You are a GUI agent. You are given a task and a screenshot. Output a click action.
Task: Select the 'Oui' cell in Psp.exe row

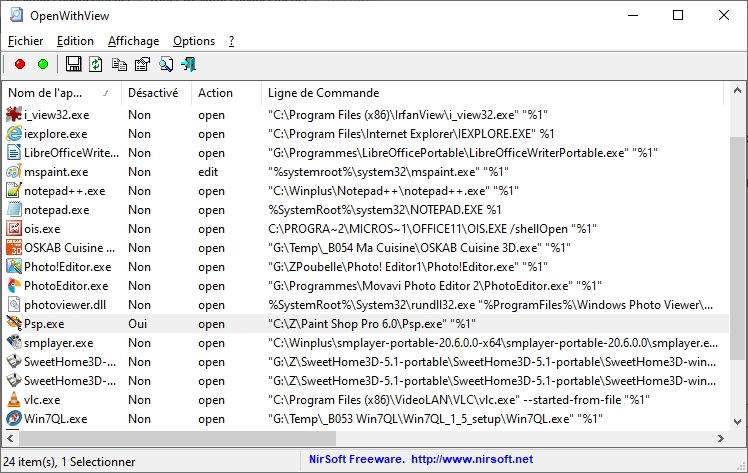click(137, 324)
